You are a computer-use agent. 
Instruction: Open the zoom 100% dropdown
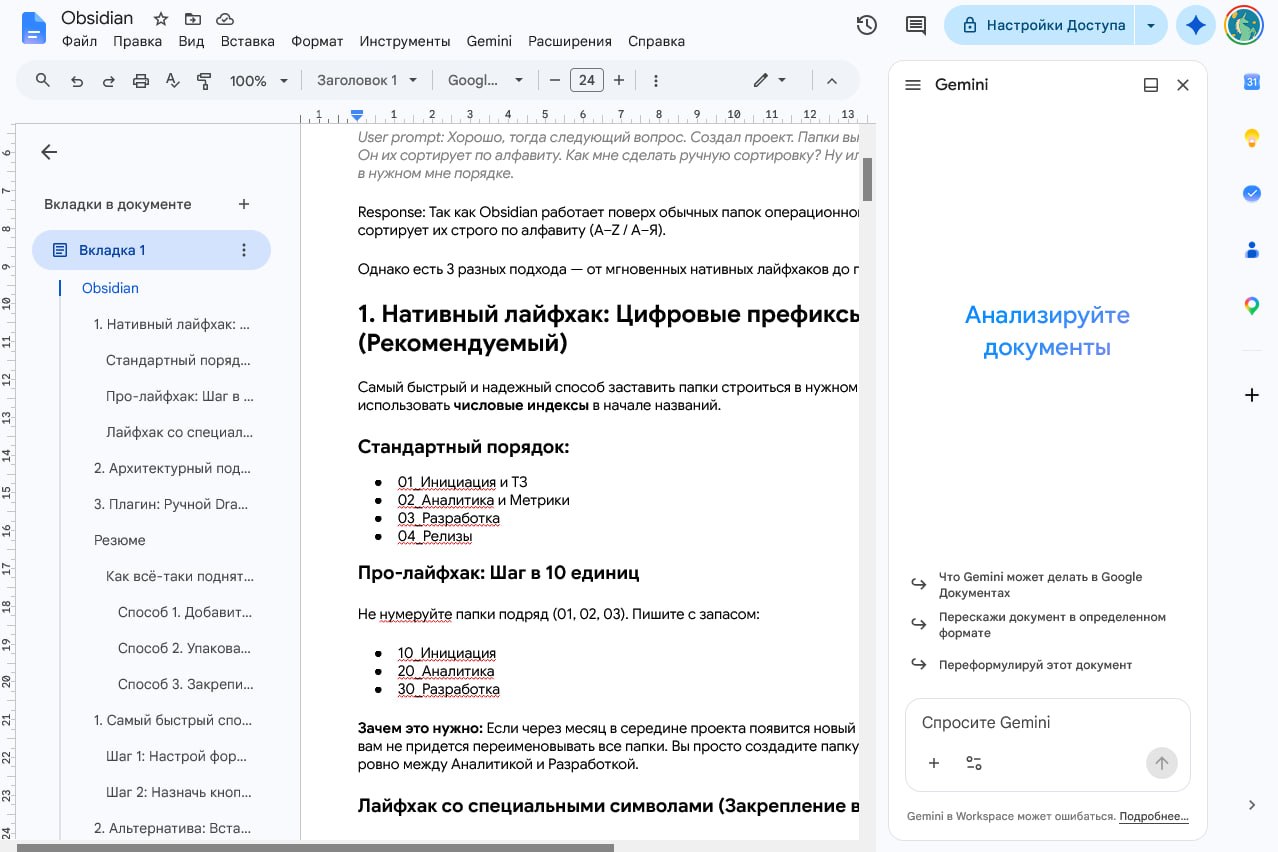pos(258,80)
